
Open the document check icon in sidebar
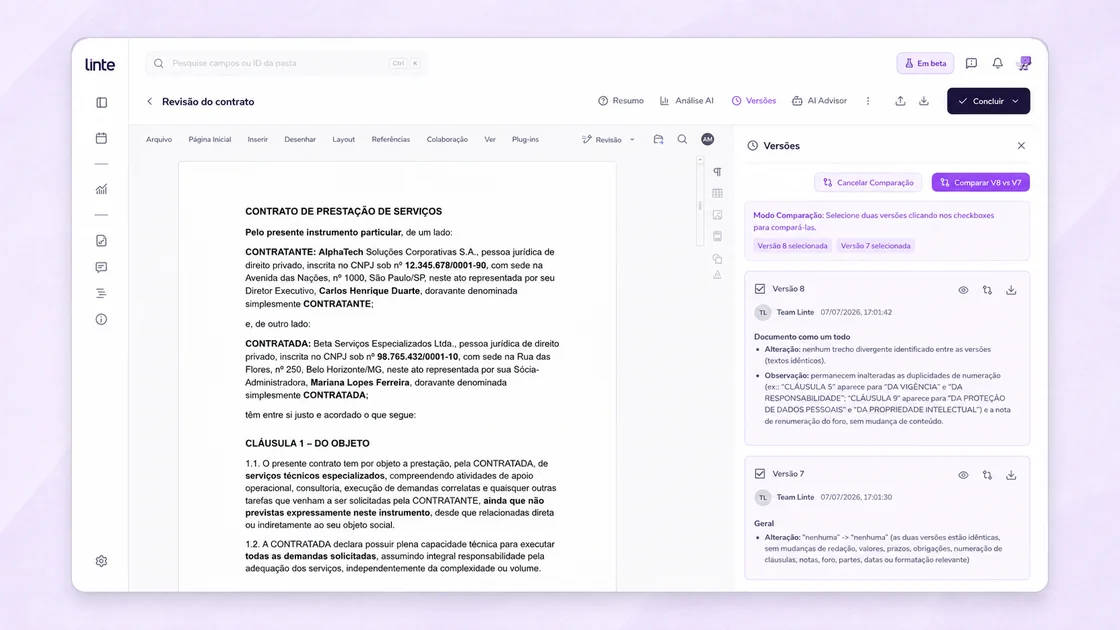pos(101,241)
